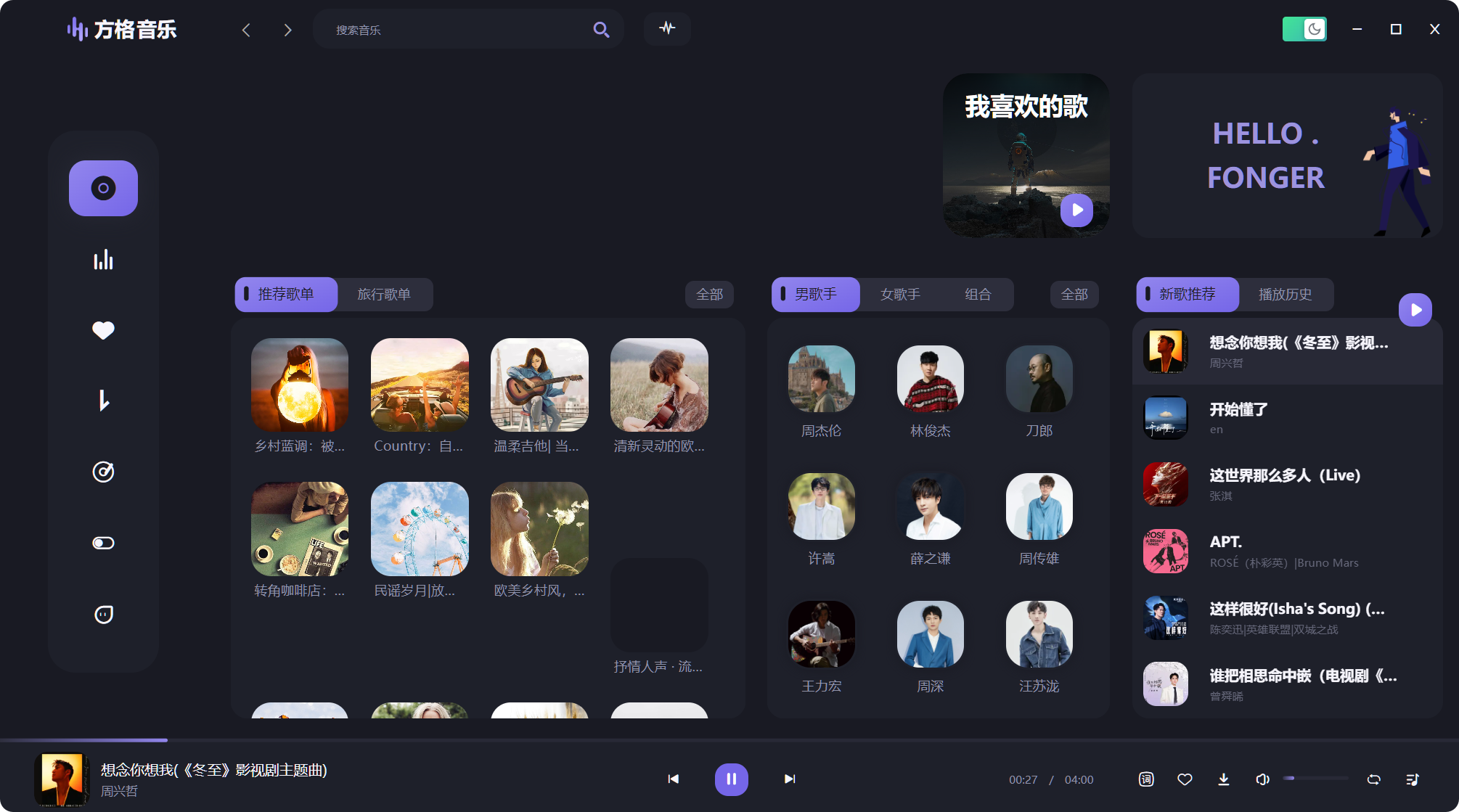1459x812 pixels.
Task: Open the lyrics (词) panel in the player bar
Action: [x=1146, y=779]
